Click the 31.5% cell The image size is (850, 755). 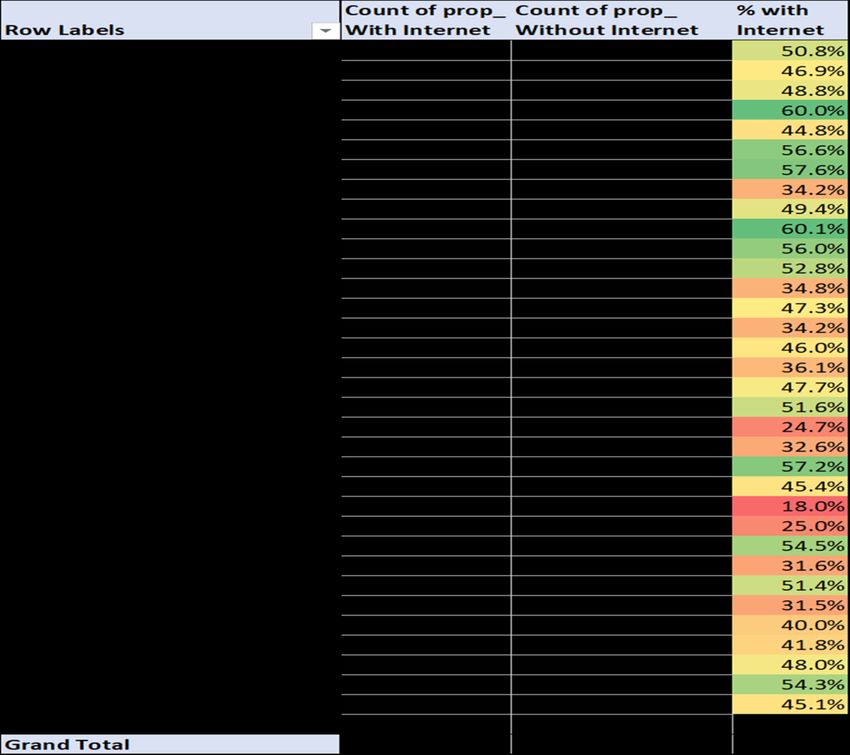(x=789, y=605)
